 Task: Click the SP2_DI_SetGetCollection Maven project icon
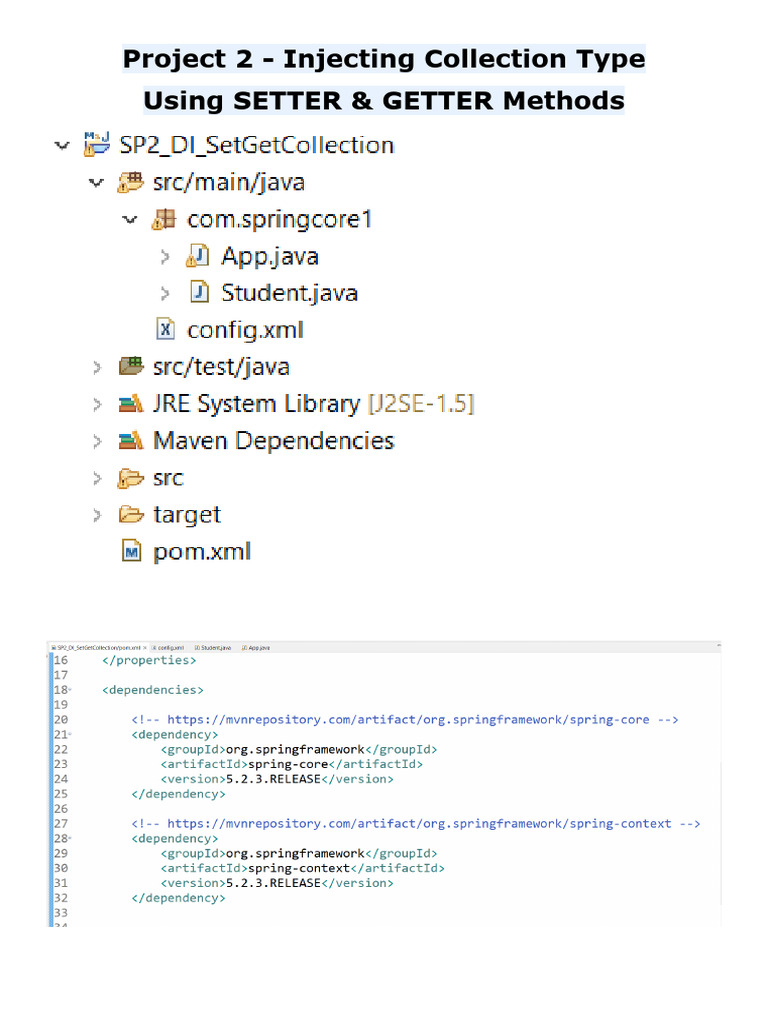(x=97, y=144)
